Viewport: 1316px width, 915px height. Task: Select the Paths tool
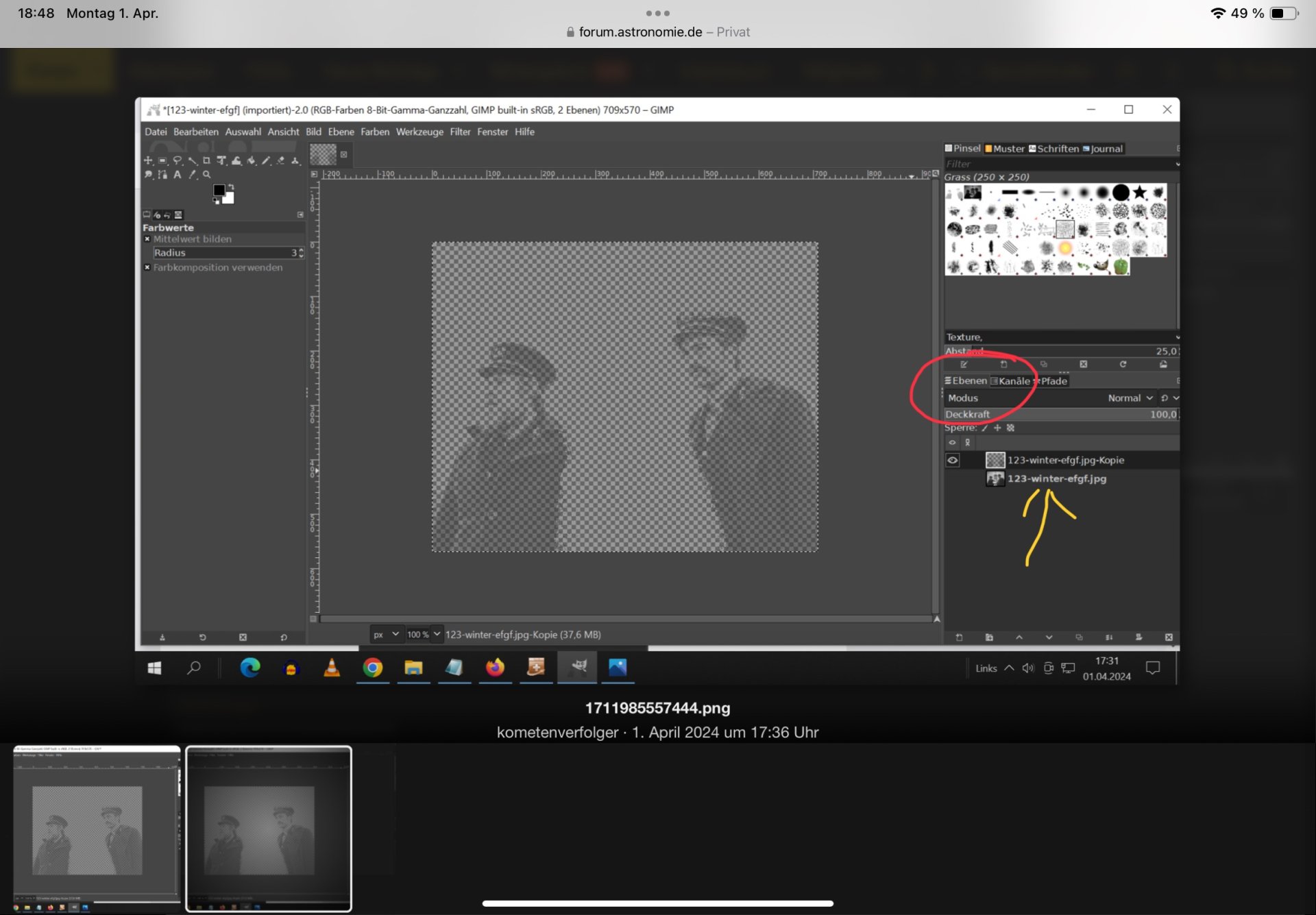[x=162, y=174]
